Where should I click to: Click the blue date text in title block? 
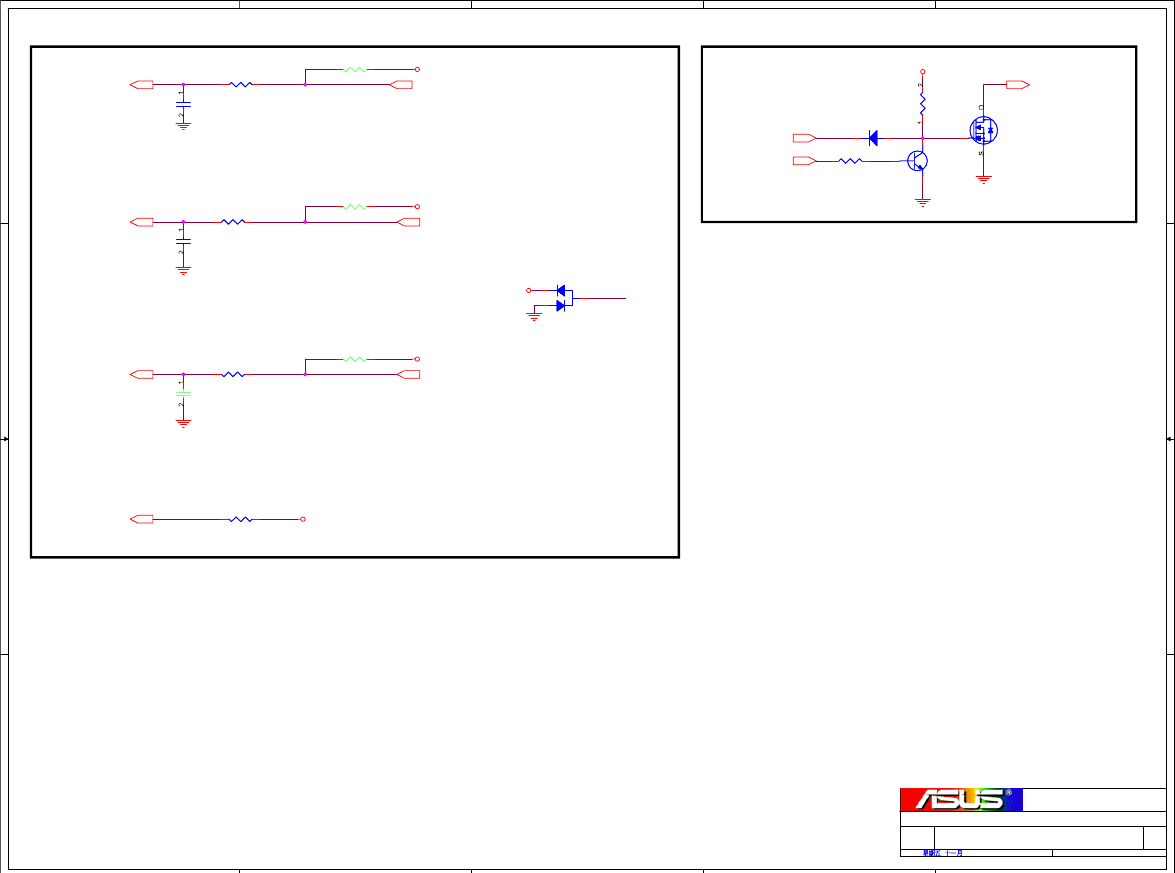943,853
